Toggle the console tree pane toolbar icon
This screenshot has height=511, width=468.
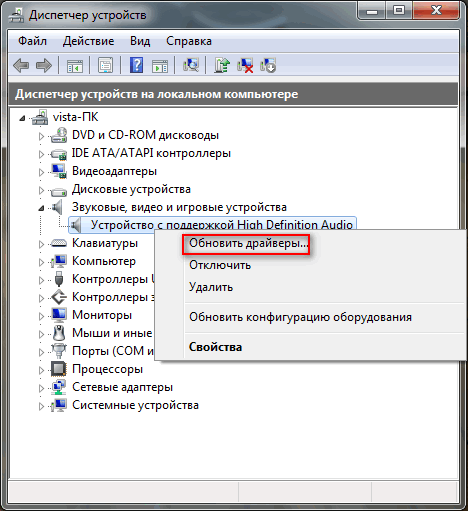75,65
